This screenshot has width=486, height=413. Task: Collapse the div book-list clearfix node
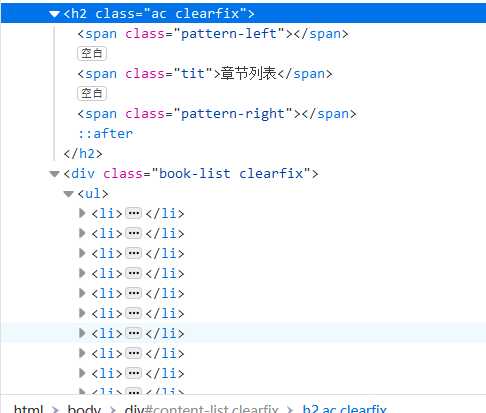click(x=54, y=174)
